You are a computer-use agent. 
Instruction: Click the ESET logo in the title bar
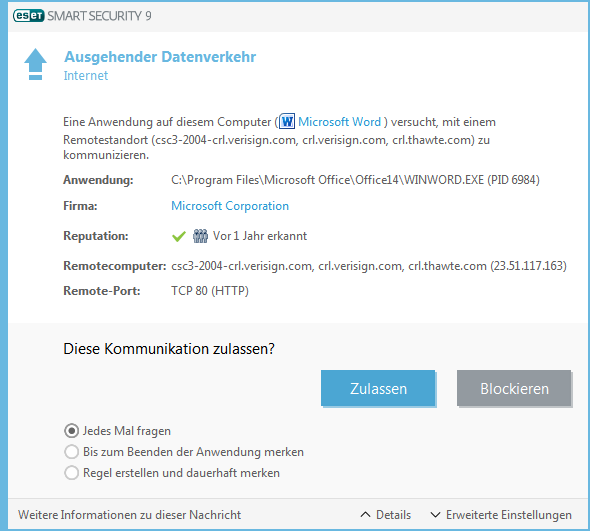(29, 16)
